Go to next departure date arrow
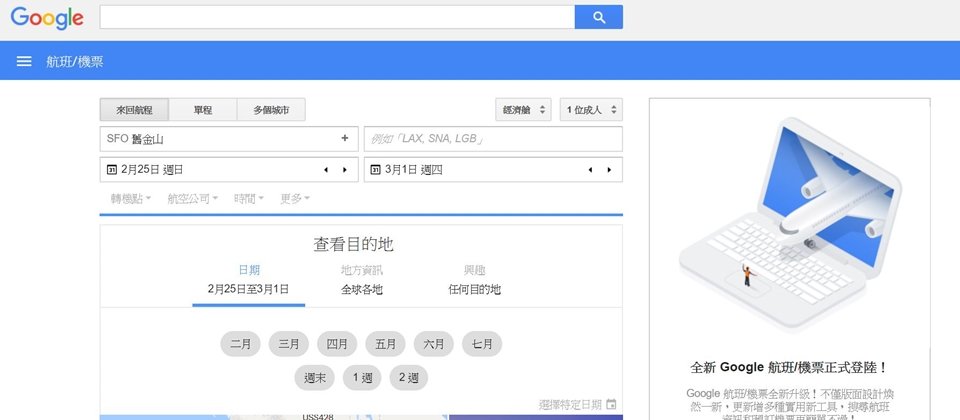This screenshot has height=420, width=960. (x=345, y=170)
